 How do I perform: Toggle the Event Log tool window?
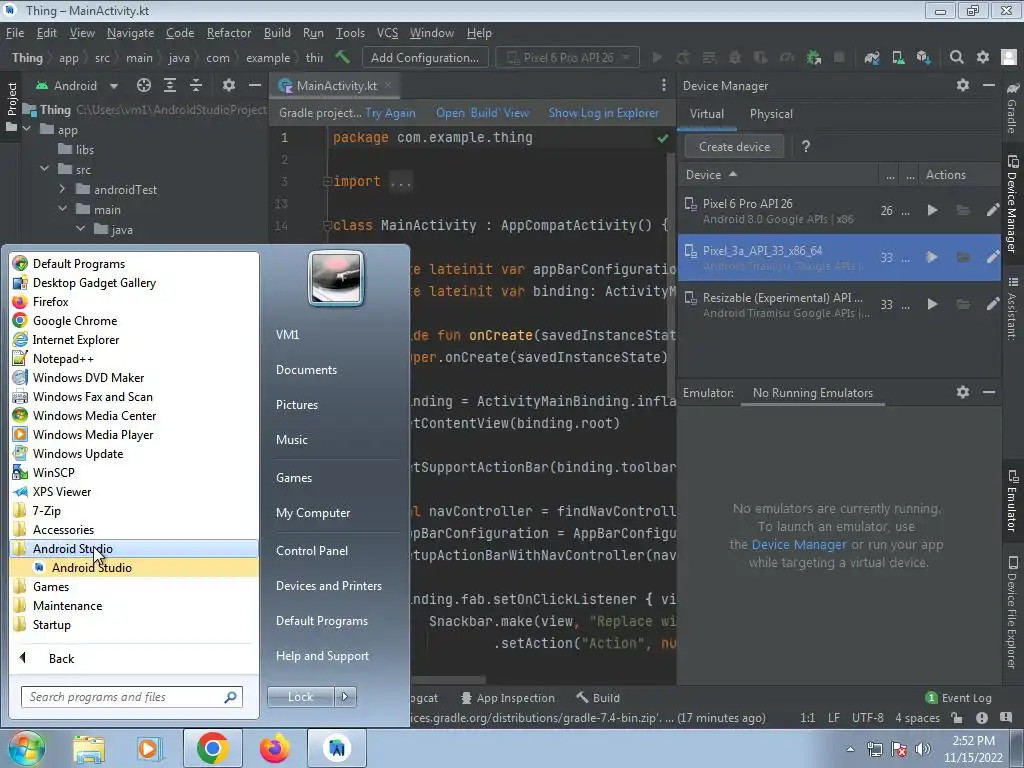coord(959,698)
